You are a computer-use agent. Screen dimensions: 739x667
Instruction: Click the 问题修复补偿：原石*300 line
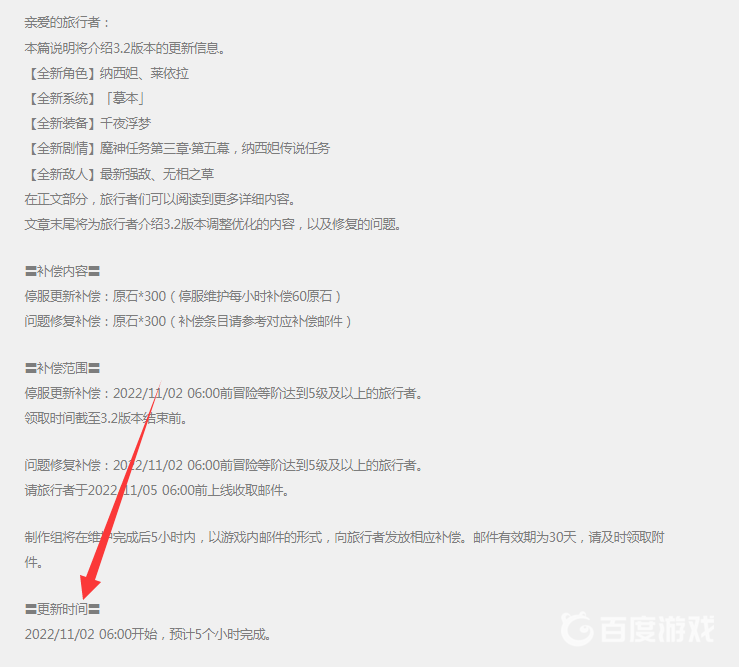click(x=188, y=321)
